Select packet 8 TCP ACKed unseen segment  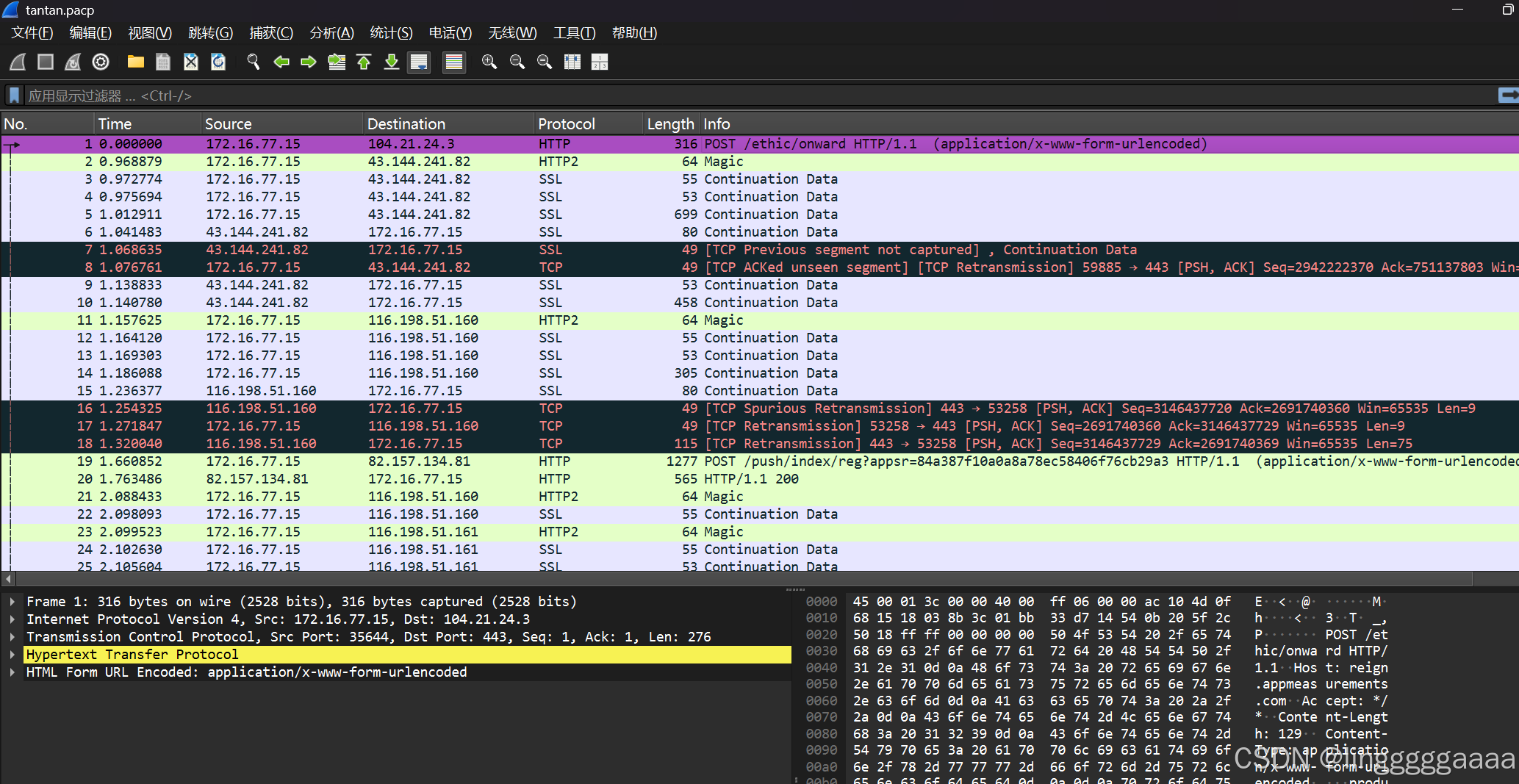(760, 267)
